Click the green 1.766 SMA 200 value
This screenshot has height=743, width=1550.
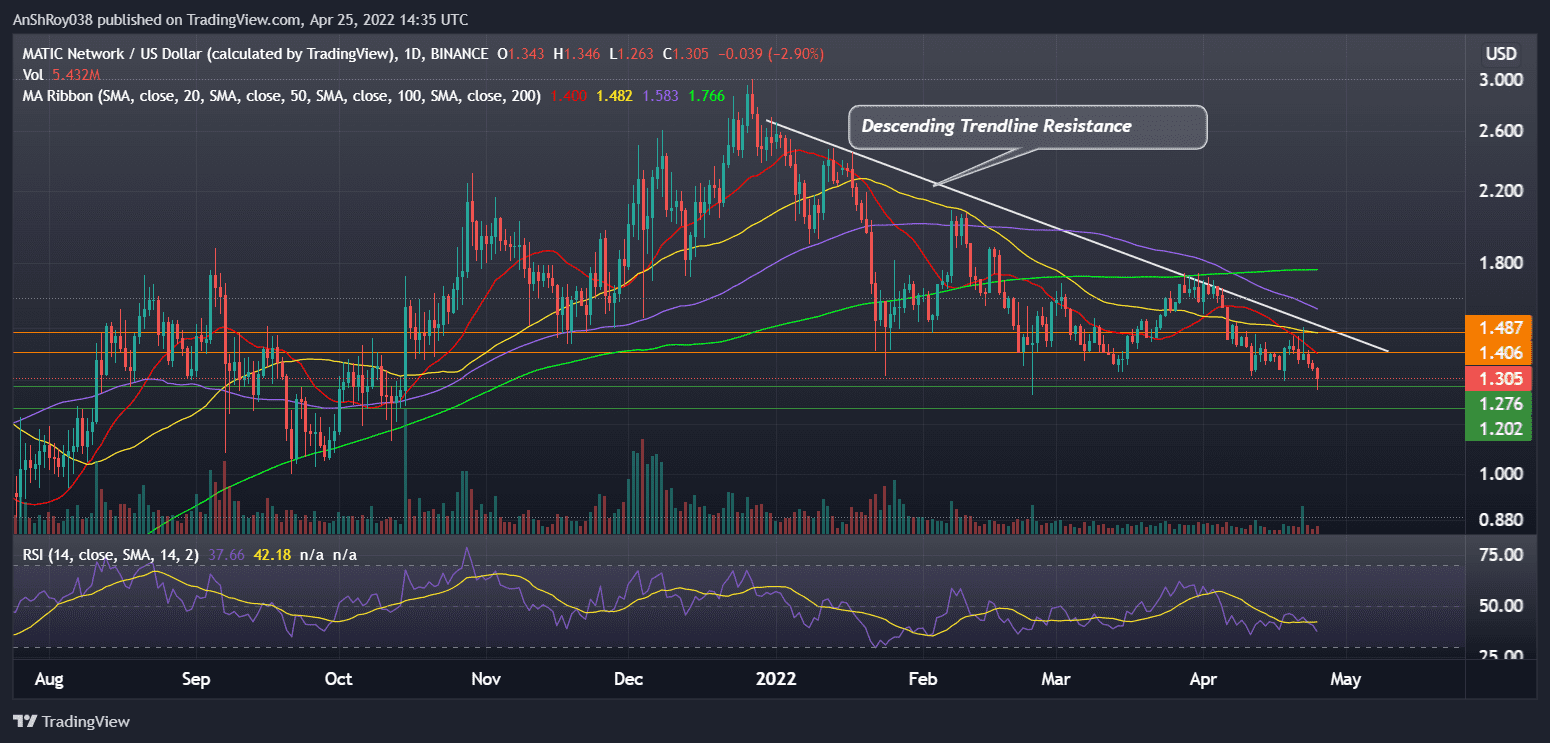(707, 96)
